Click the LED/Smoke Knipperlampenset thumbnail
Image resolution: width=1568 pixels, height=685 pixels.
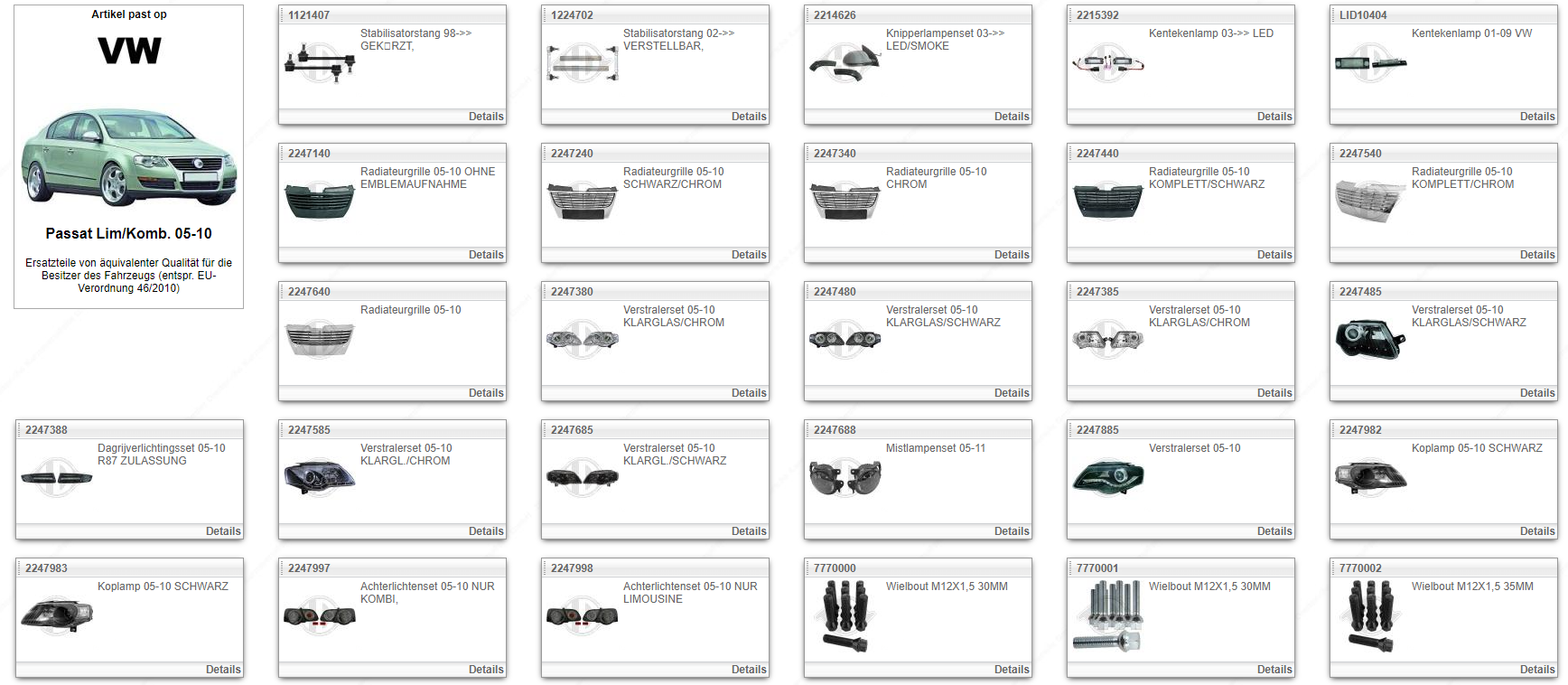click(845, 63)
